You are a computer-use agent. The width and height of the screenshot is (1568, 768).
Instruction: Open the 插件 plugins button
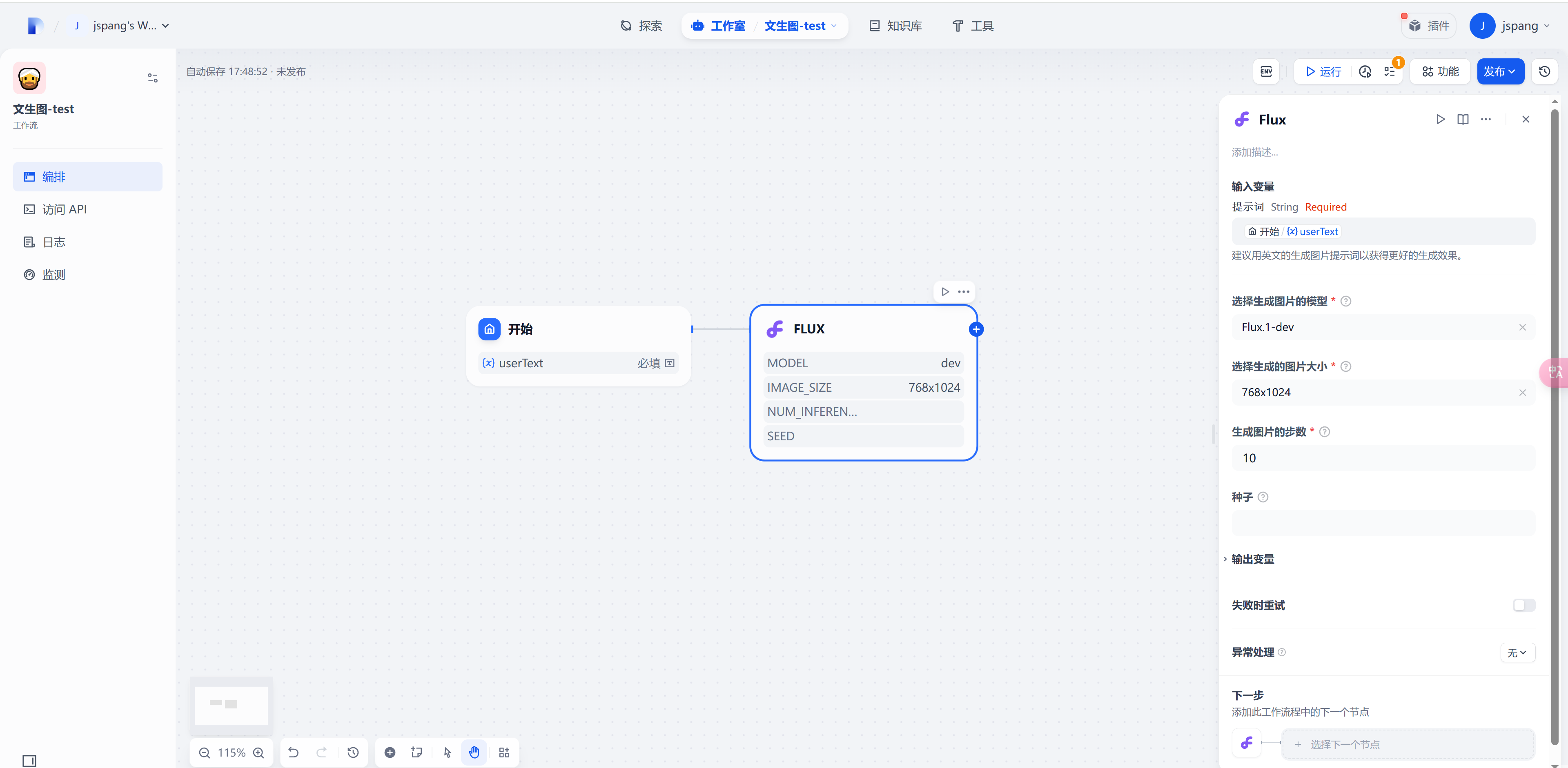coord(1429,26)
